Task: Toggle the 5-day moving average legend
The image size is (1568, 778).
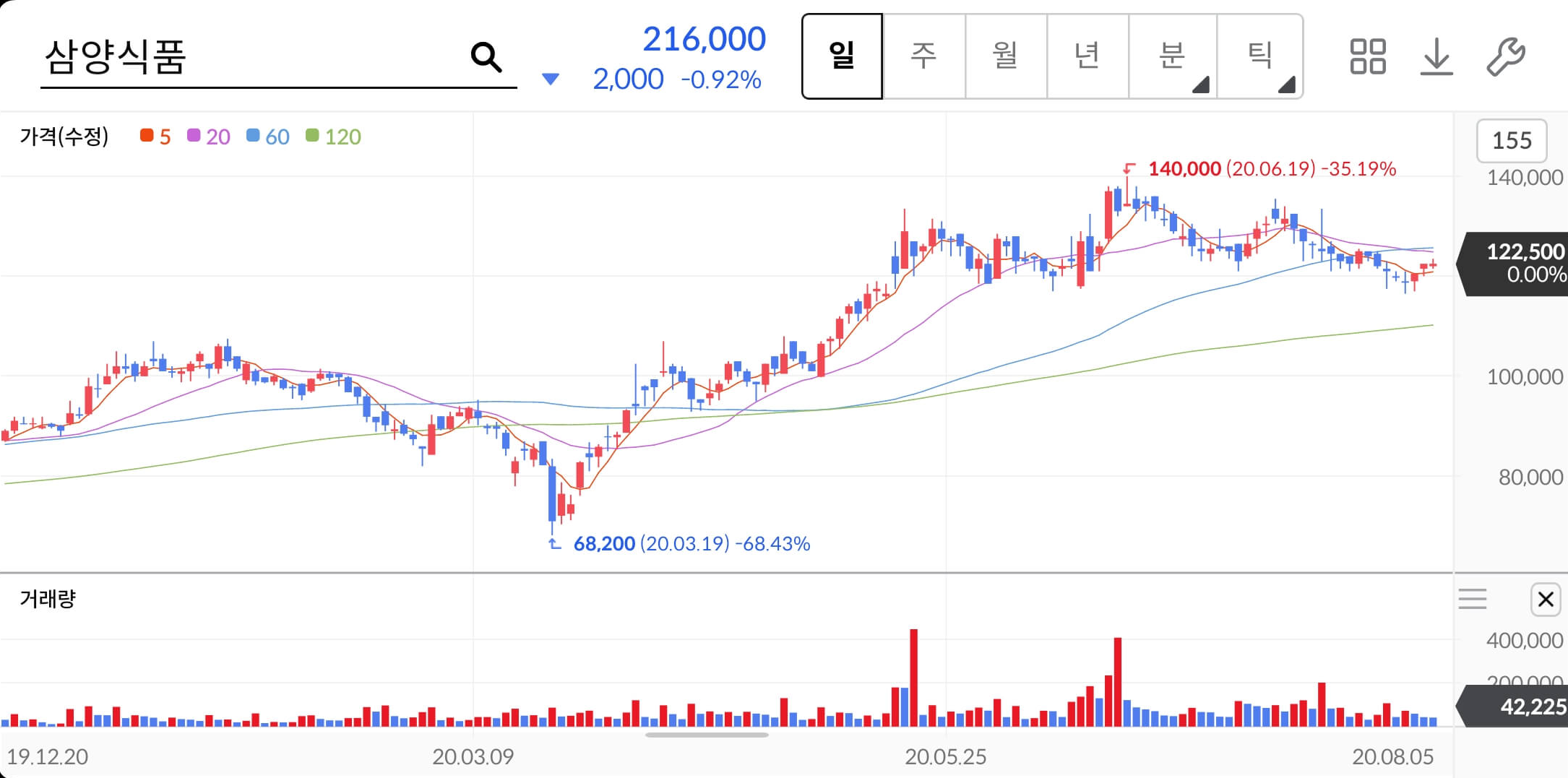Action: [155, 137]
